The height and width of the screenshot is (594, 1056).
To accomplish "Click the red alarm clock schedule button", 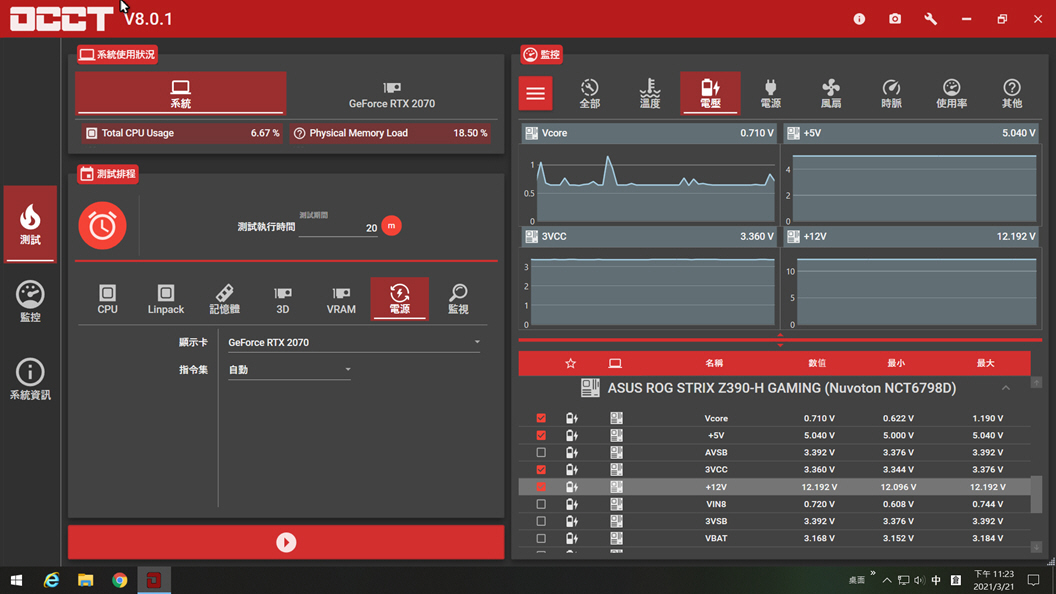I will [x=102, y=226].
